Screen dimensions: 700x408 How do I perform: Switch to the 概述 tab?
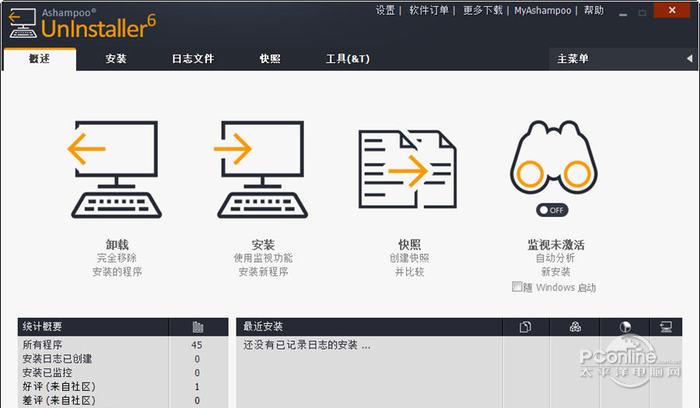tap(40, 59)
